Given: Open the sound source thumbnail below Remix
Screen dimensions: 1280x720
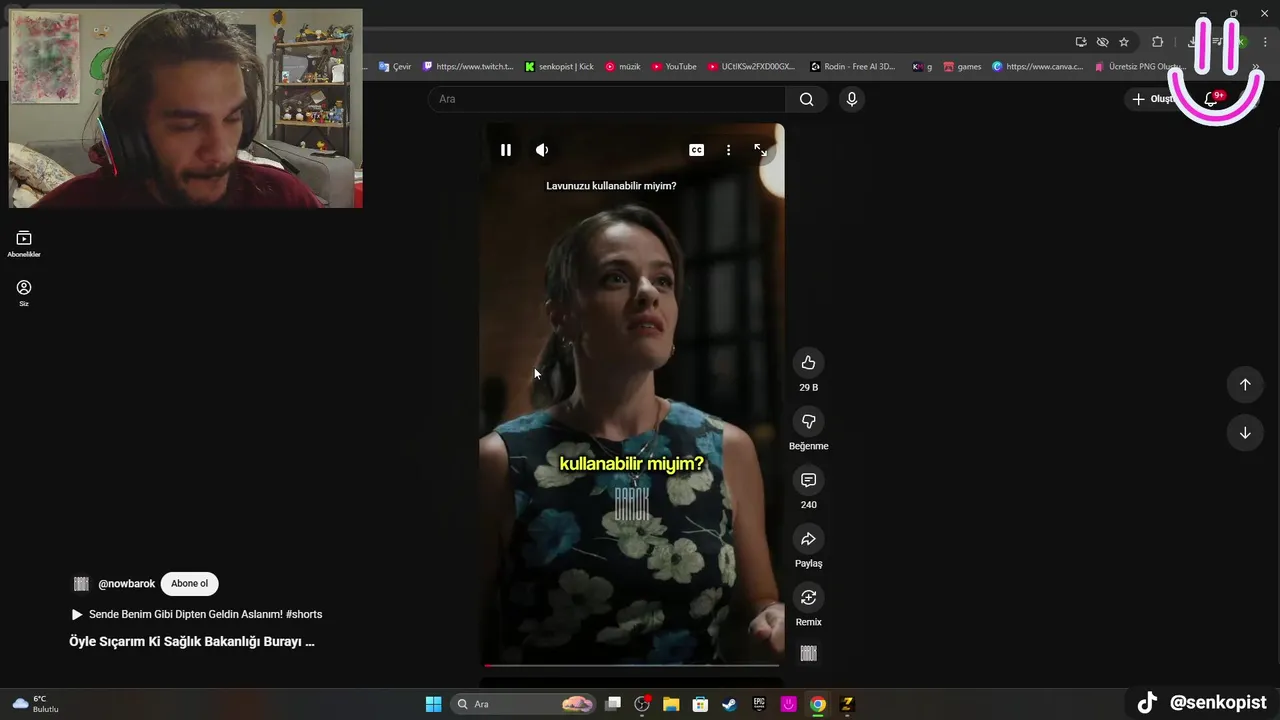Looking at the screenshot, I should (808, 653).
